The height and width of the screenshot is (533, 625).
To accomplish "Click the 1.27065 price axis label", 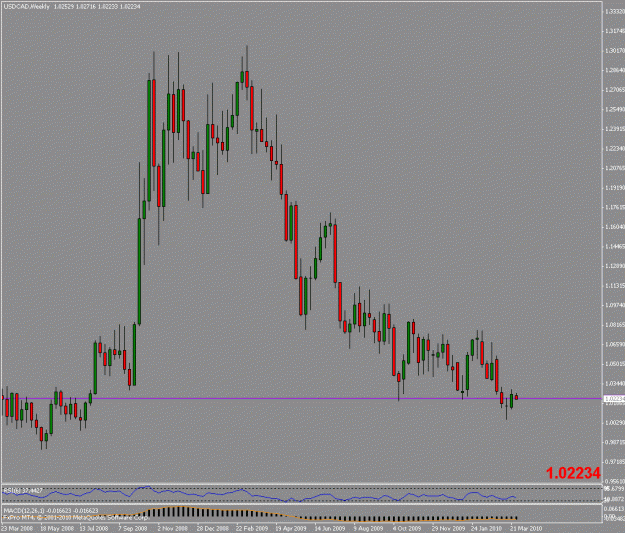I will tap(615, 90).
